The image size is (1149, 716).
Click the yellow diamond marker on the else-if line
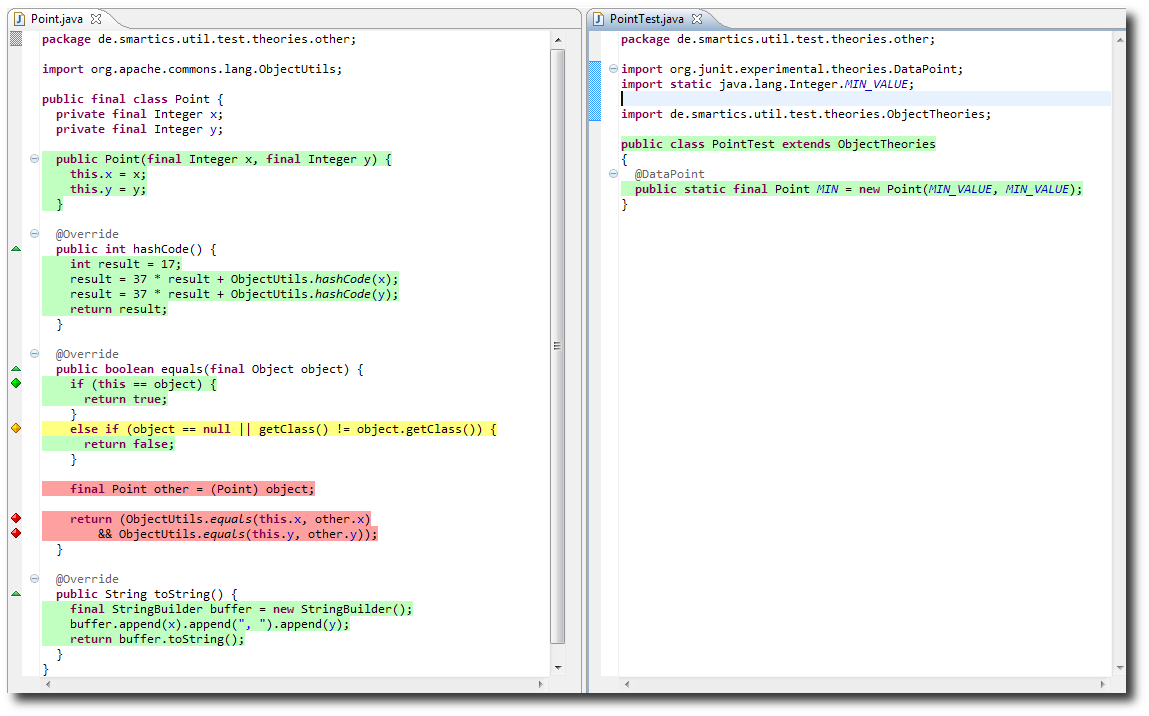[16, 429]
